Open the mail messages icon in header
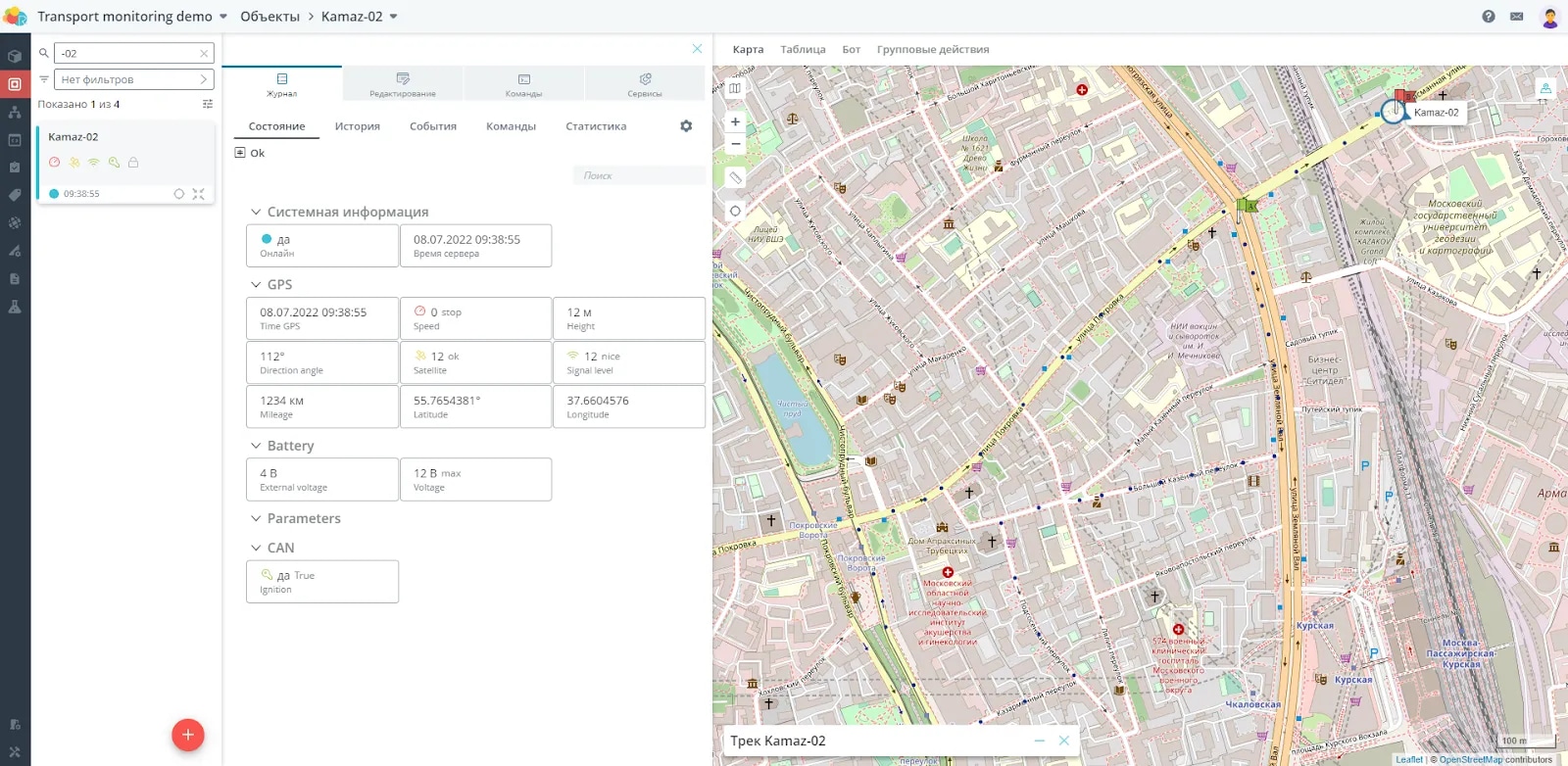The image size is (1568, 766). coord(1517,17)
